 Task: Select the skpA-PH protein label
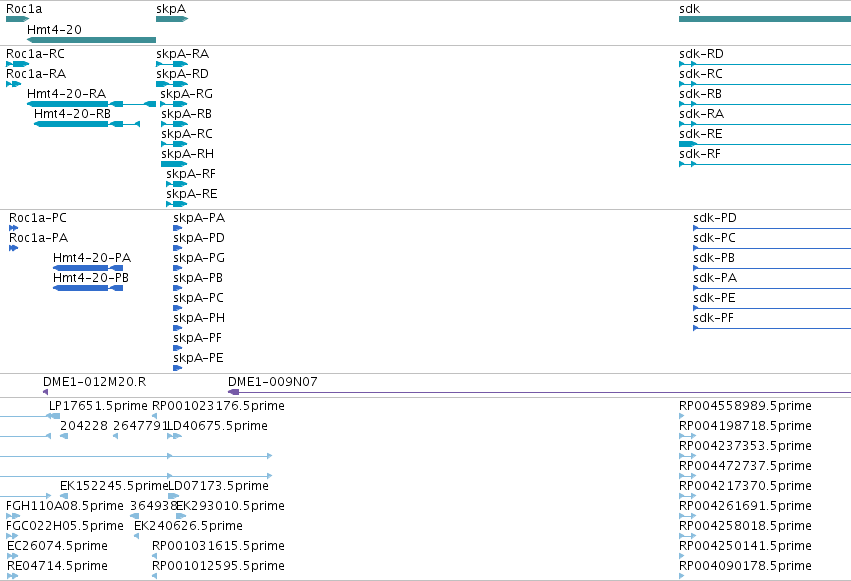coord(199,318)
